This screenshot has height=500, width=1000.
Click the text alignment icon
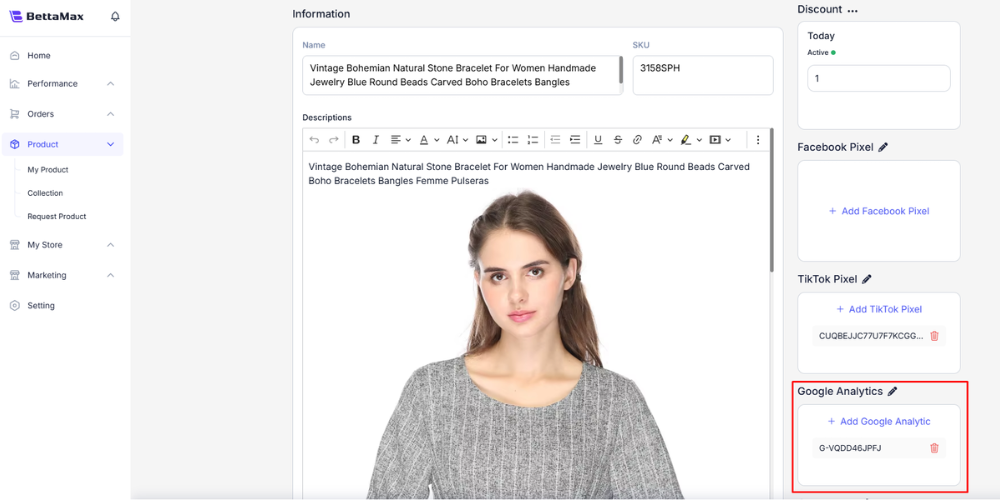395,140
